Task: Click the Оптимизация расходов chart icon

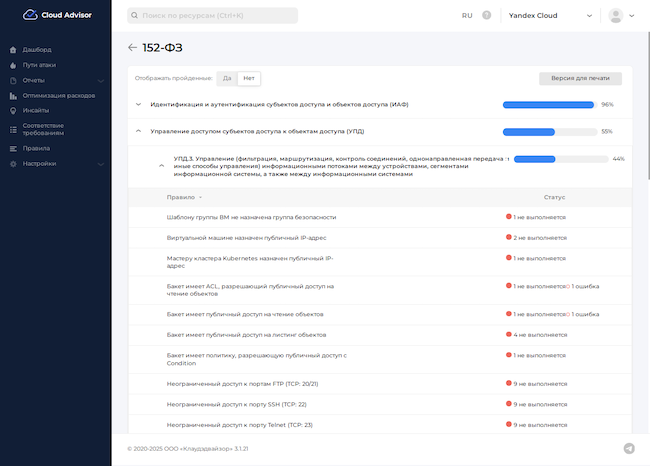Action: point(13,95)
